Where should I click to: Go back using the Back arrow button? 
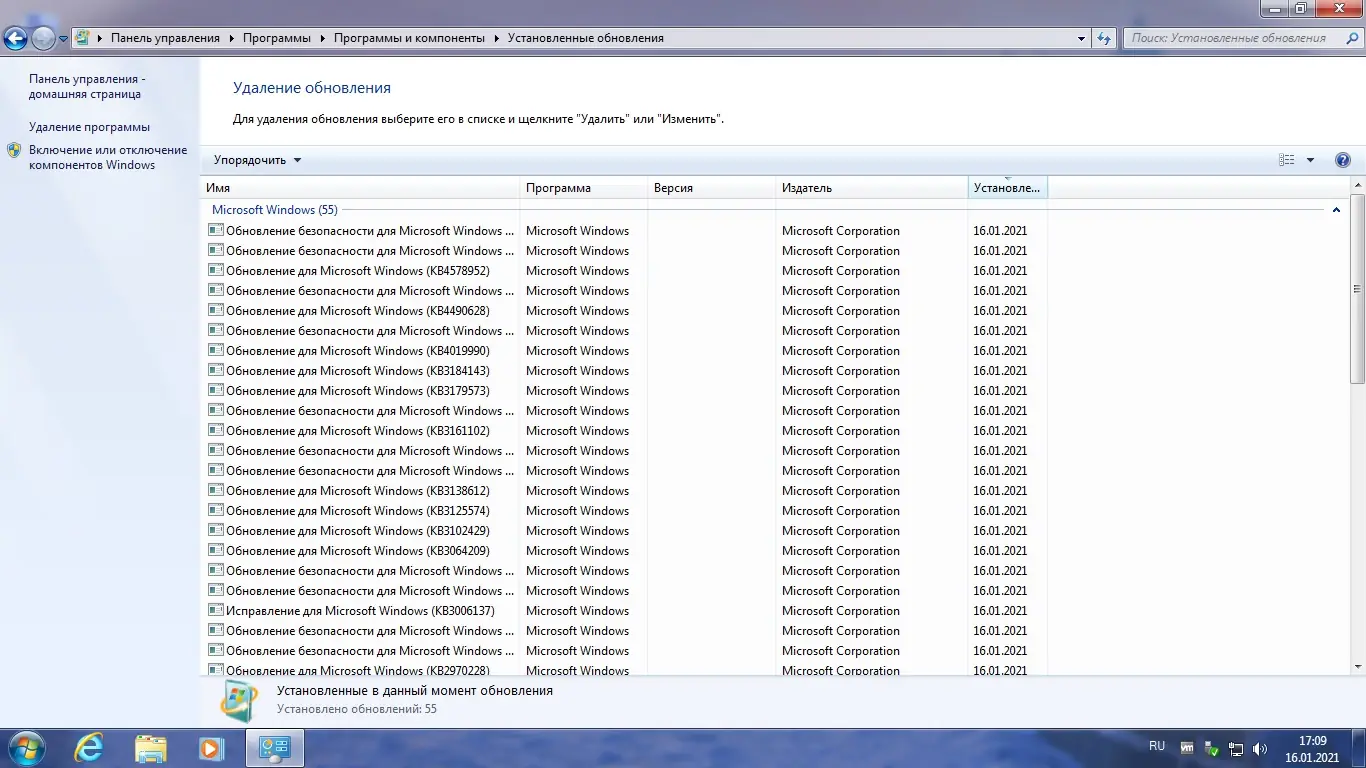[15, 38]
